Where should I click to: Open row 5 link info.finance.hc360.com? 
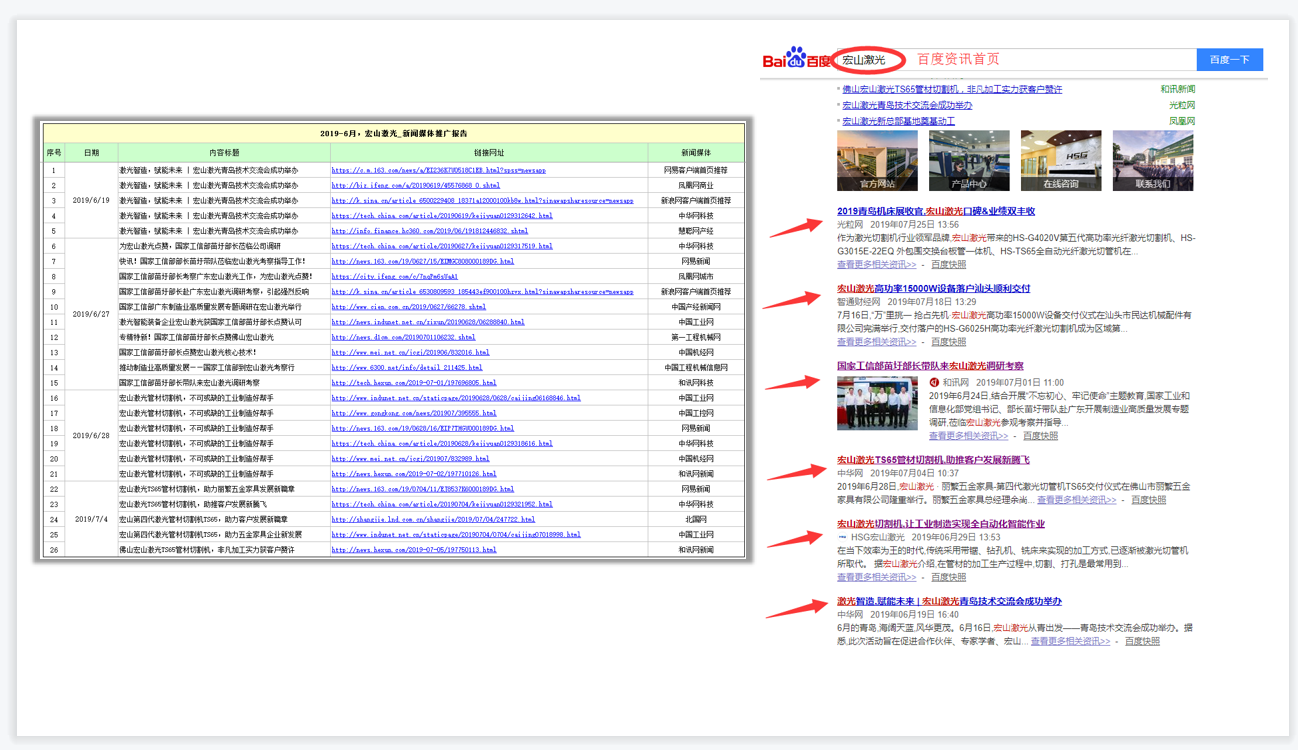429,231
